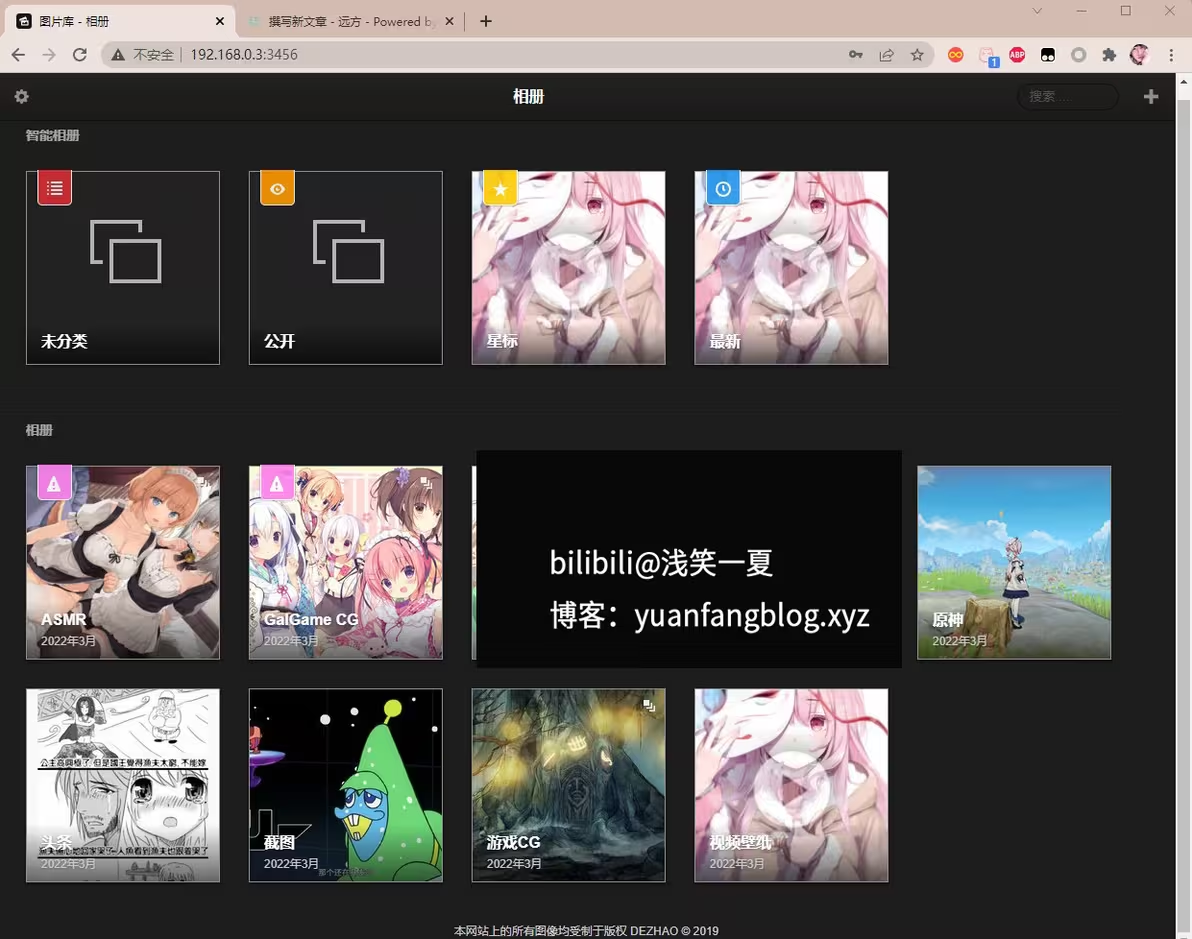Switch to the 撰写新文章 browser tab
Viewport: 1192px width, 939px height.
tap(345, 21)
